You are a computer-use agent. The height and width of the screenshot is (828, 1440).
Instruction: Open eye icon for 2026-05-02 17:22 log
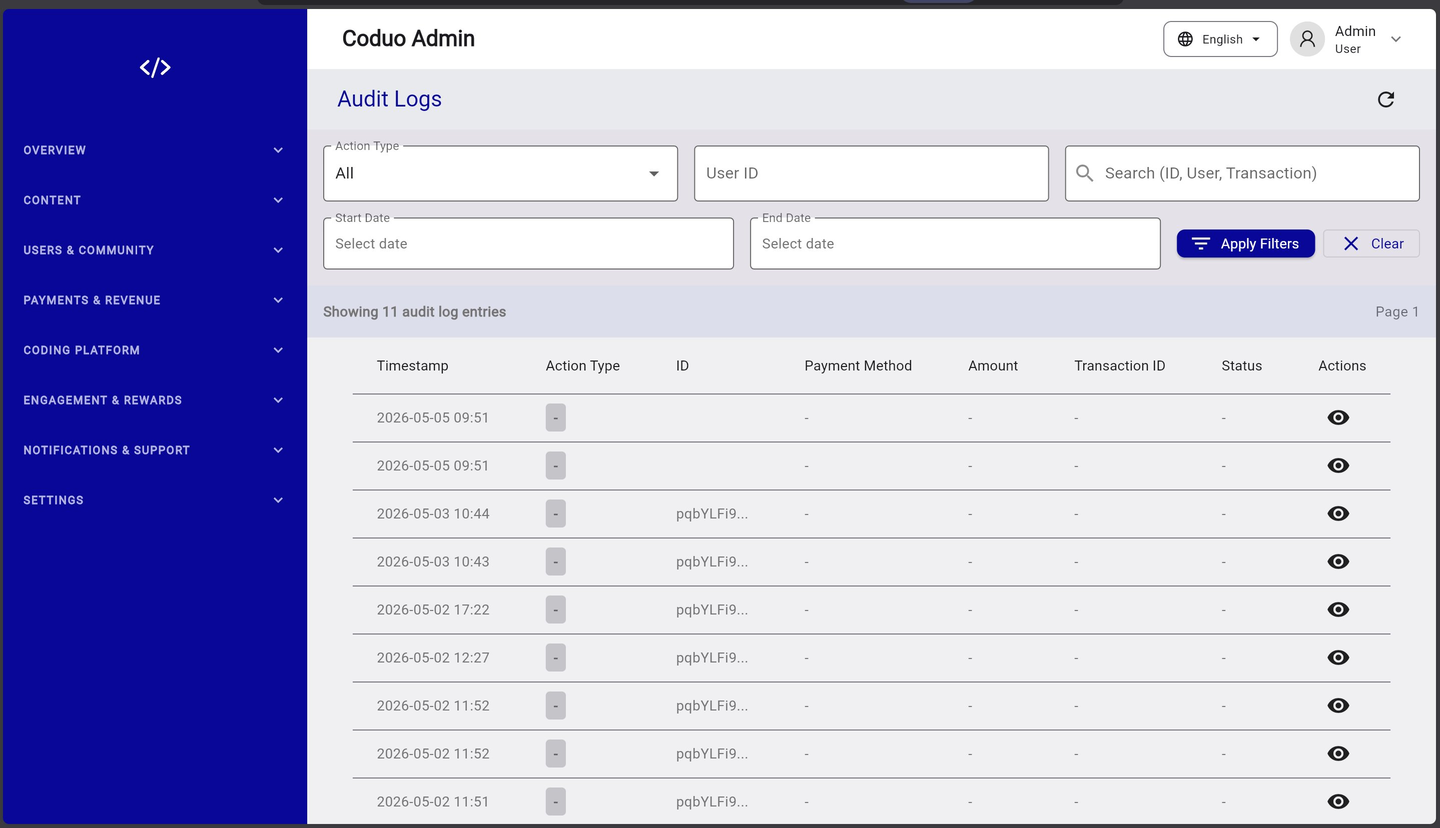[x=1338, y=610]
